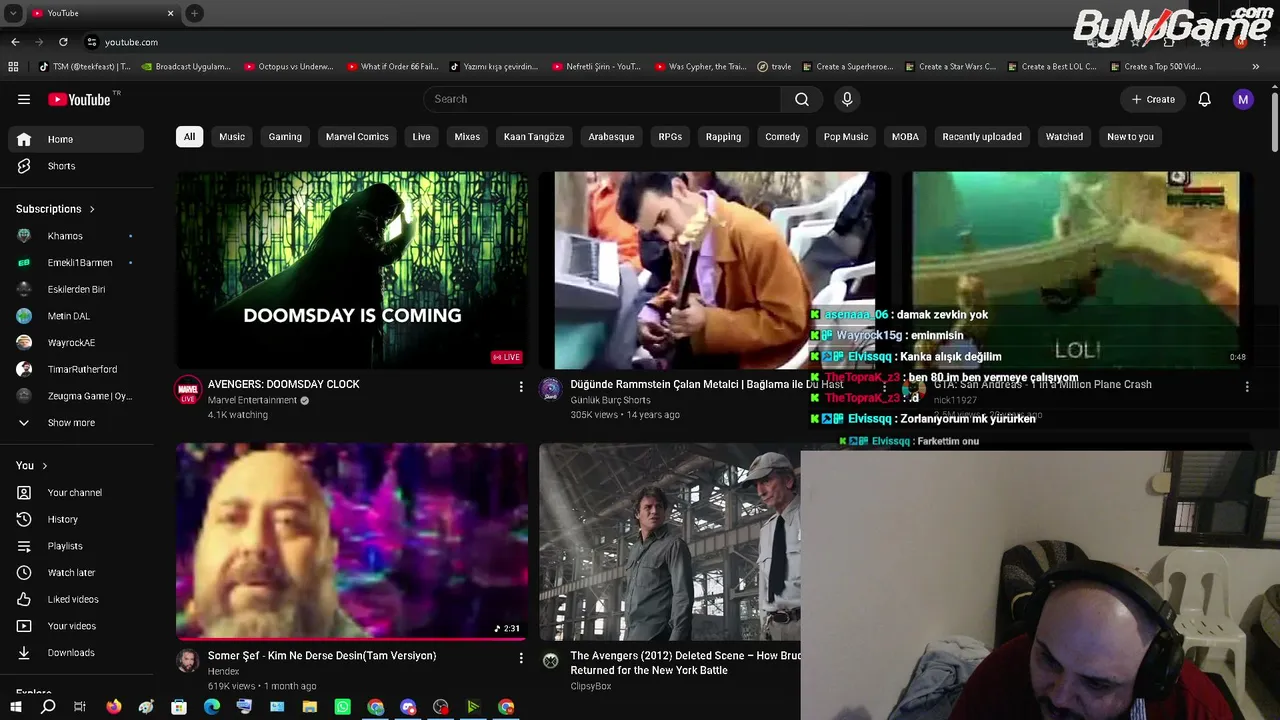Click the YouTube search input field
Screen dimensions: 1280x720
click(x=602, y=99)
